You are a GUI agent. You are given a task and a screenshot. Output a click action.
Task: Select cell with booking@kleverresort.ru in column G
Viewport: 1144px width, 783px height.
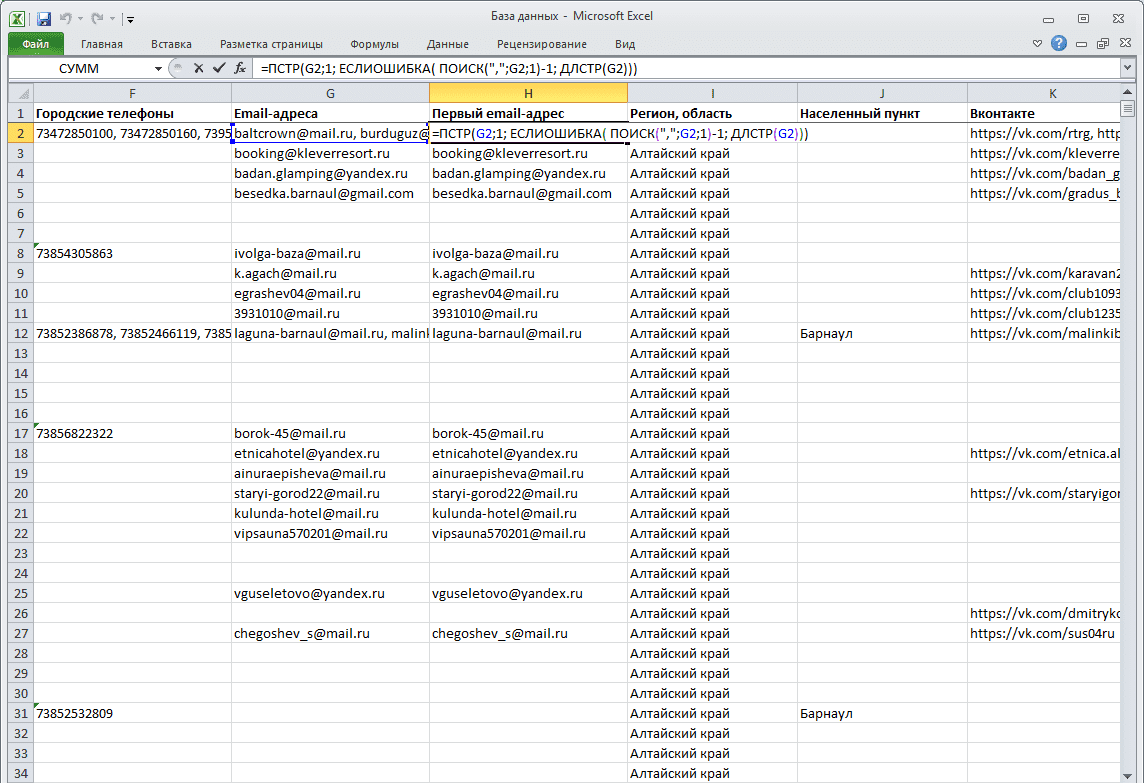coord(331,154)
